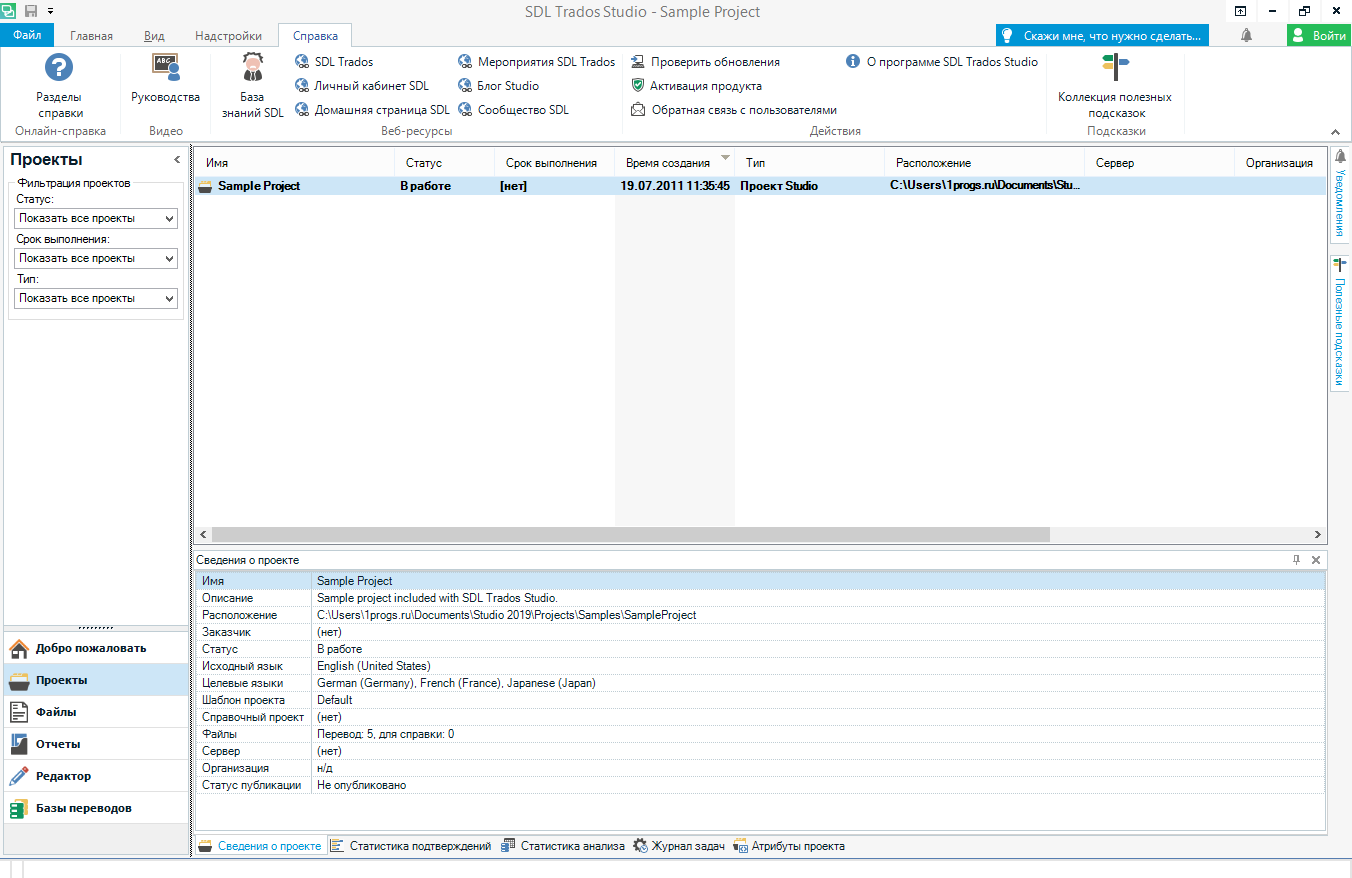This screenshot has height=878, width=1352.
Task: Open the Полезные подсказки side panel
Action: [1340, 323]
